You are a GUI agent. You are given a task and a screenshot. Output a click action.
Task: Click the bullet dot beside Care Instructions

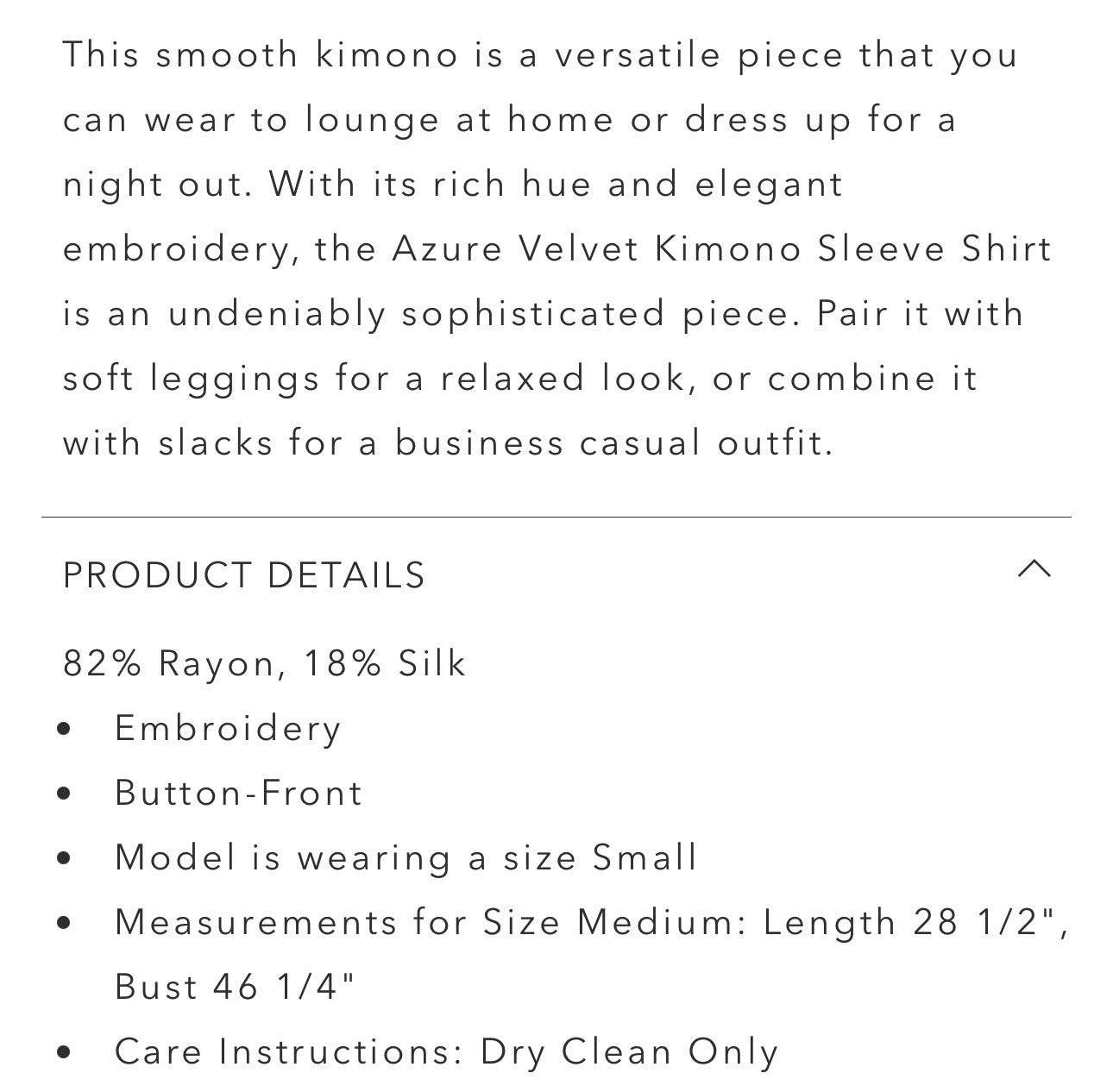[x=64, y=1053]
